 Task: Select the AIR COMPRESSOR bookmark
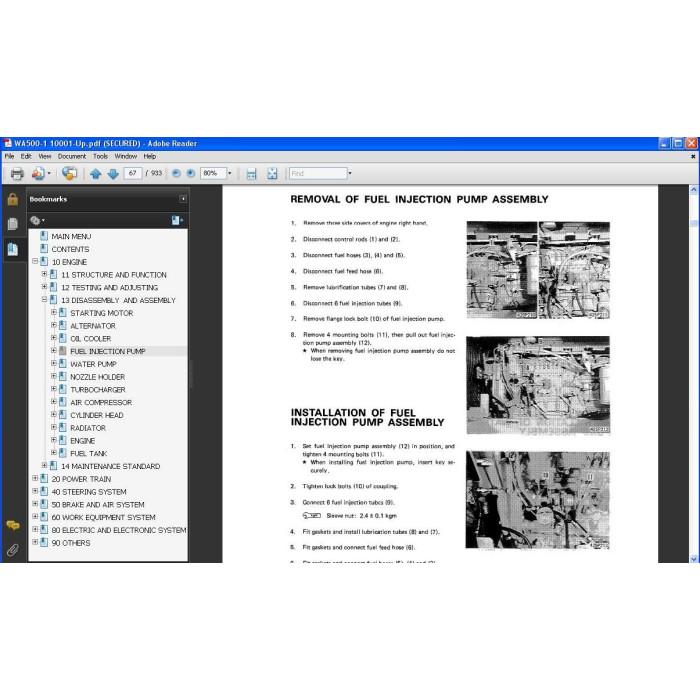(101, 403)
